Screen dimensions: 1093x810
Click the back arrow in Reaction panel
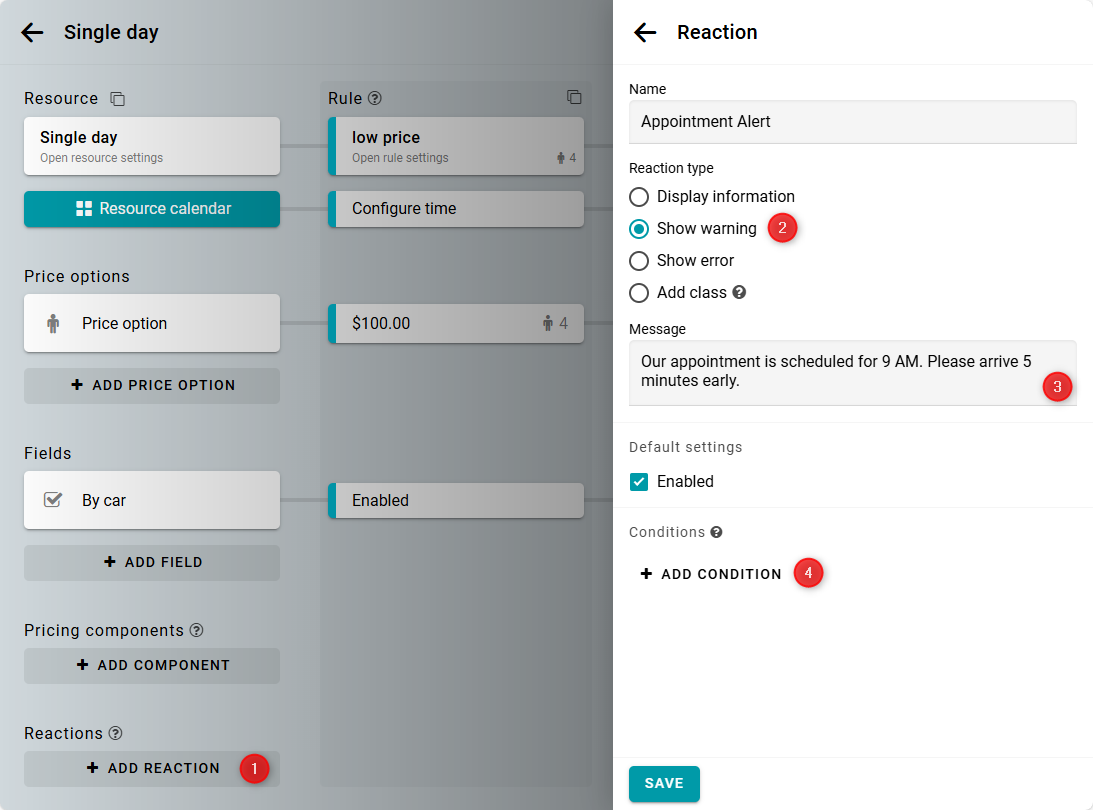pyautogui.click(x=645, y=33)
